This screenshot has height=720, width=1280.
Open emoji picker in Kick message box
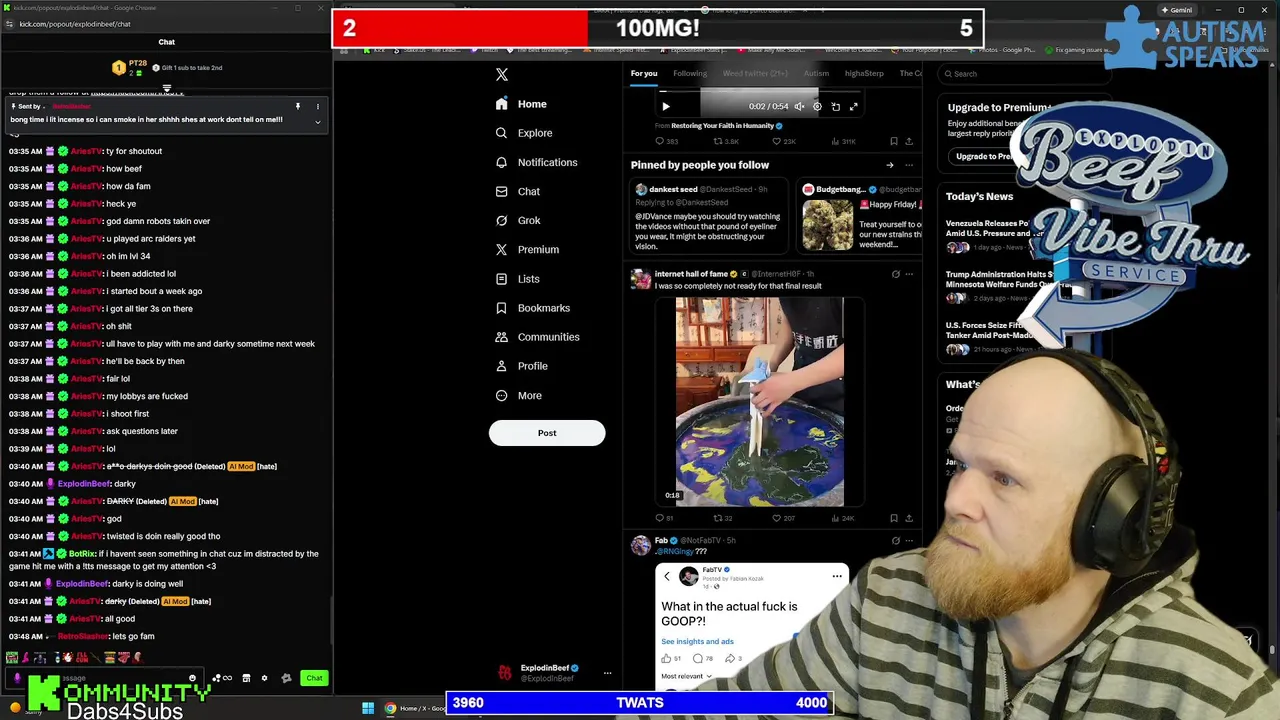[193, 678]
